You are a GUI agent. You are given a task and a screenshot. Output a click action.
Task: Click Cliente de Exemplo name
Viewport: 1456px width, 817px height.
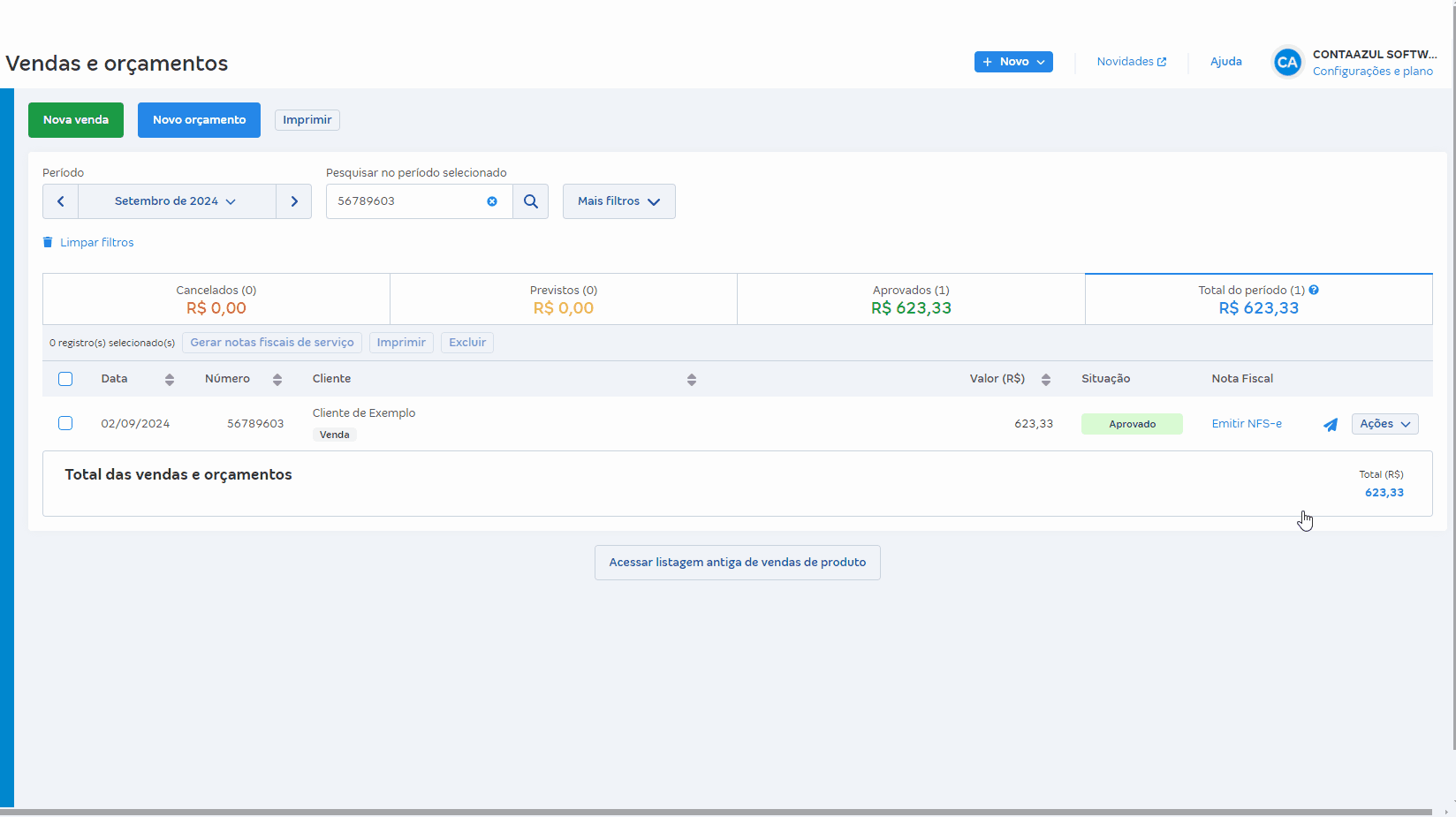(364, 413)
